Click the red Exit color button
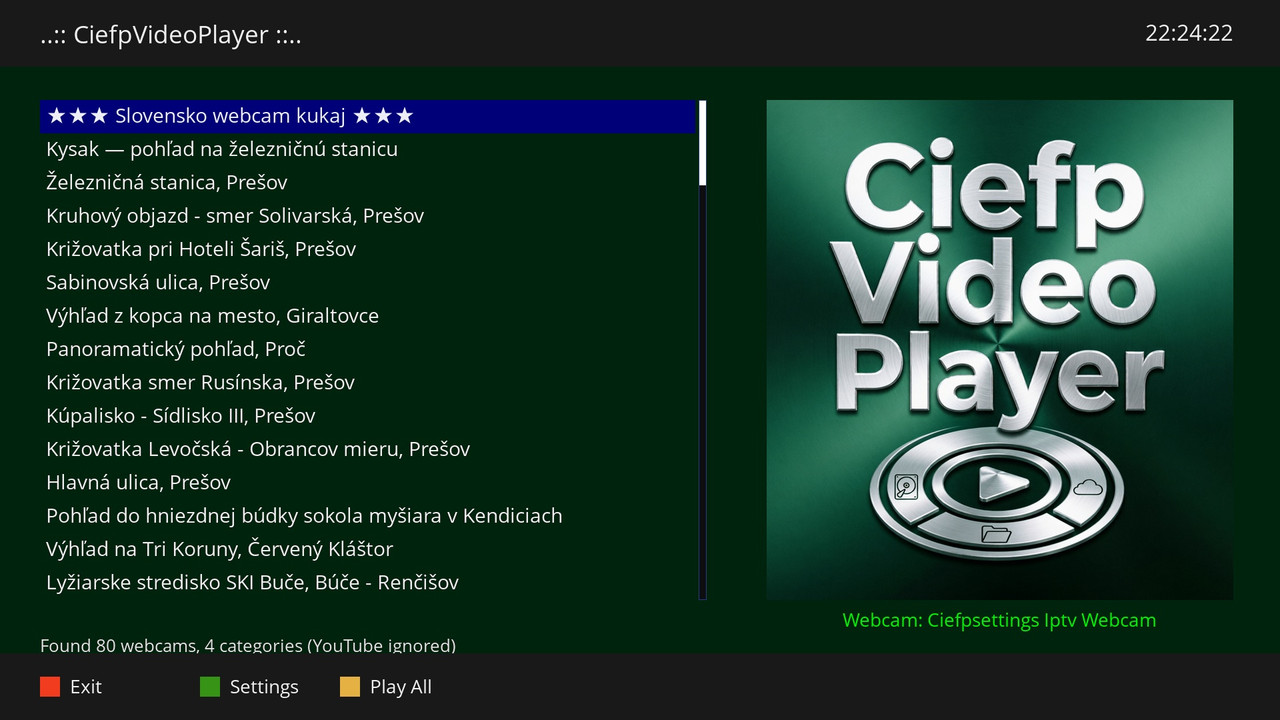This screenshot has width=1280, height=720. click(x=50, y=687)
